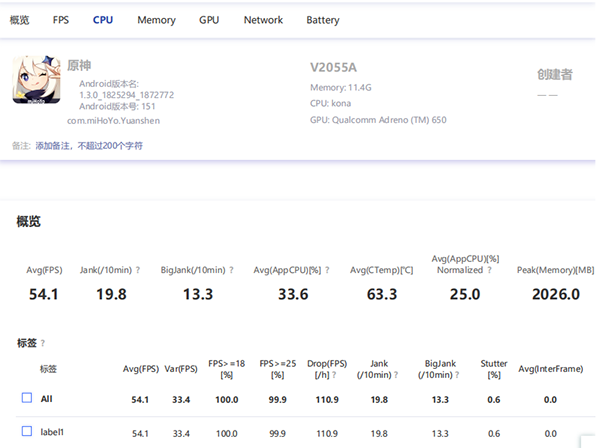Click the Stutter[%] column header
The width and height of the screenshot is (600, 448).
click(x=493, y=369)
